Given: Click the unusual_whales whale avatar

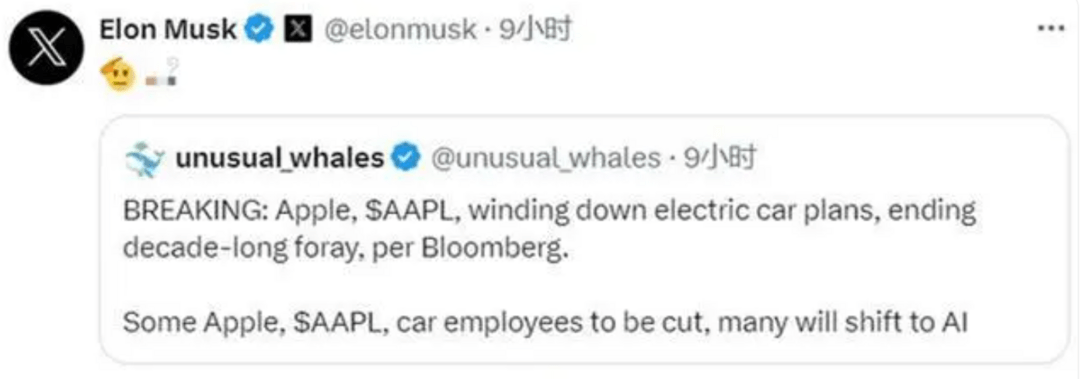Looking at the screenshot, I should click(x=145, y=160).
